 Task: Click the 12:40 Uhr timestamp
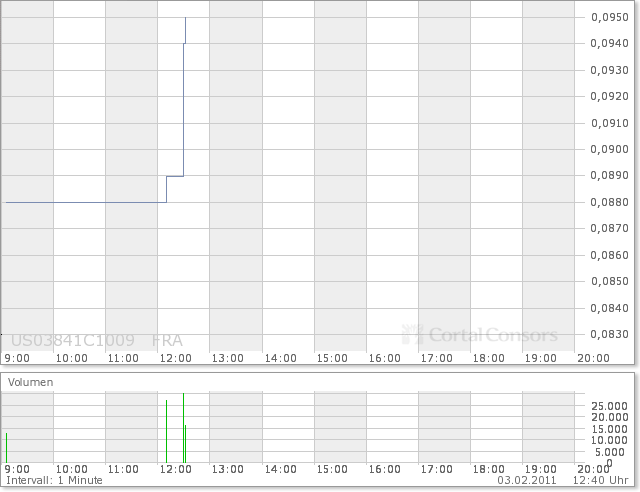(600, 480)
